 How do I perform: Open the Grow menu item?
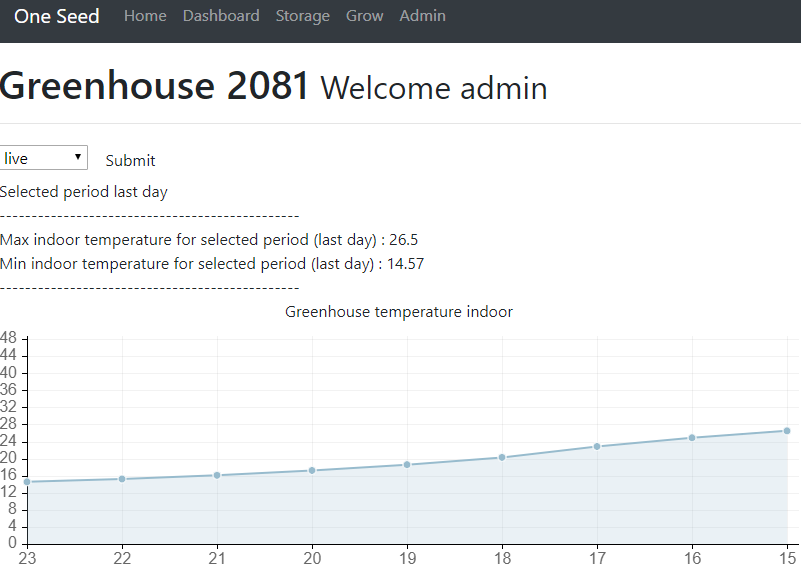pyautogui.click(x=364, y=16)
